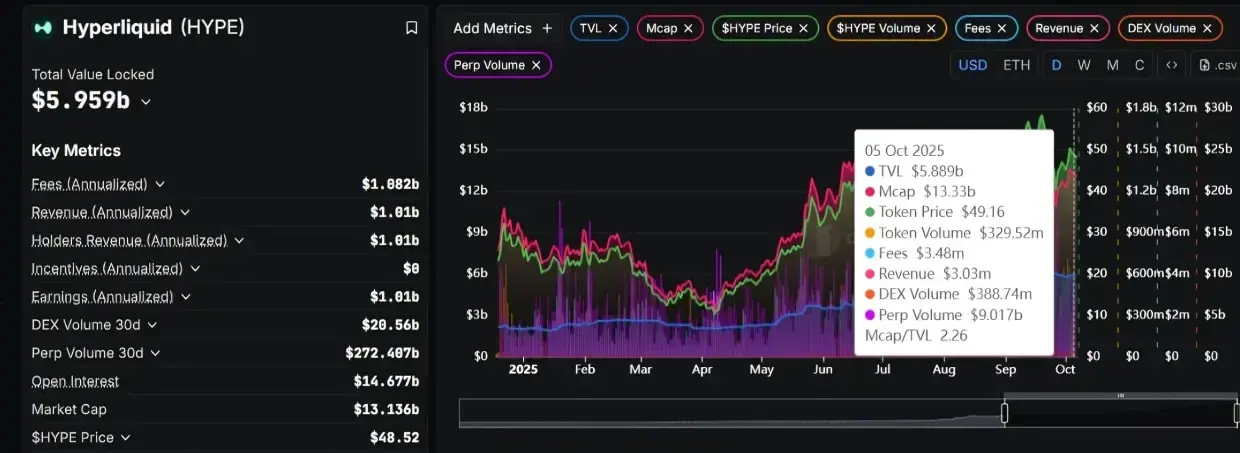Viewport: 1240px width, 453px height.
Task: Click Open Interest metric label
Action: (x=75, y=381)
